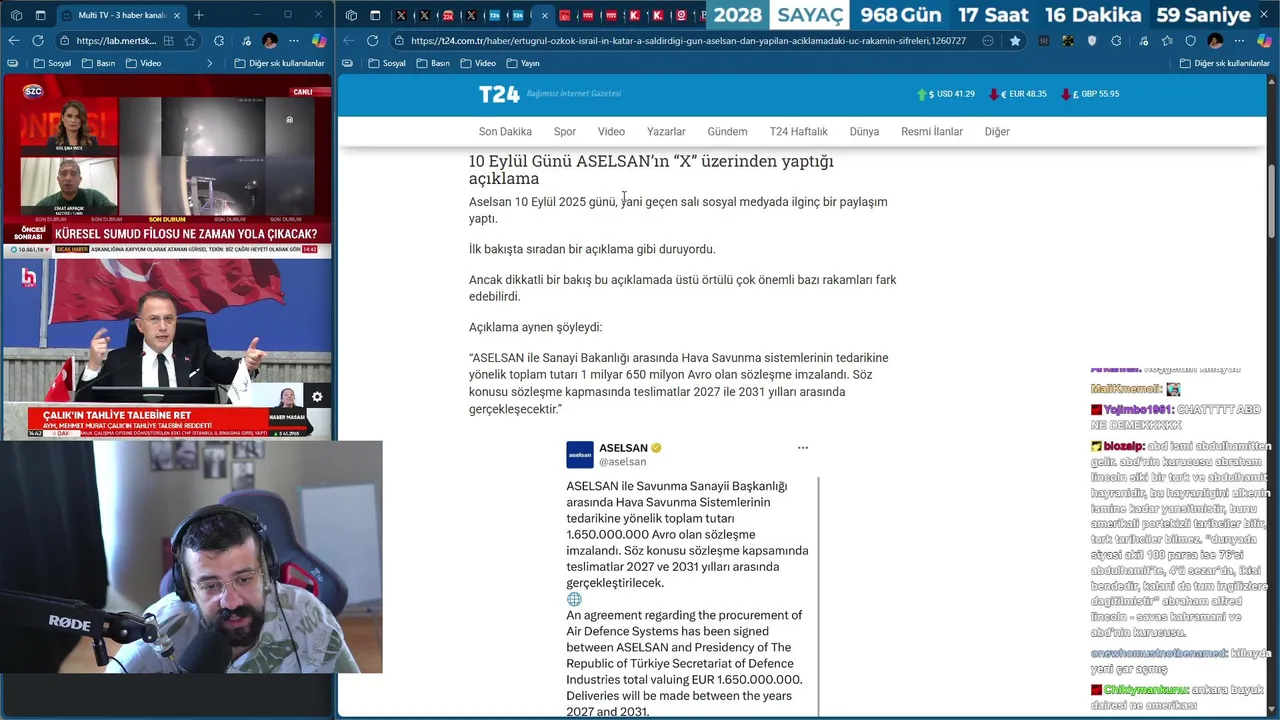Viewport: 1280px width, 720px height.
Task: Click the USD 41.29 exchange rate
Action: tap(945, 94)
